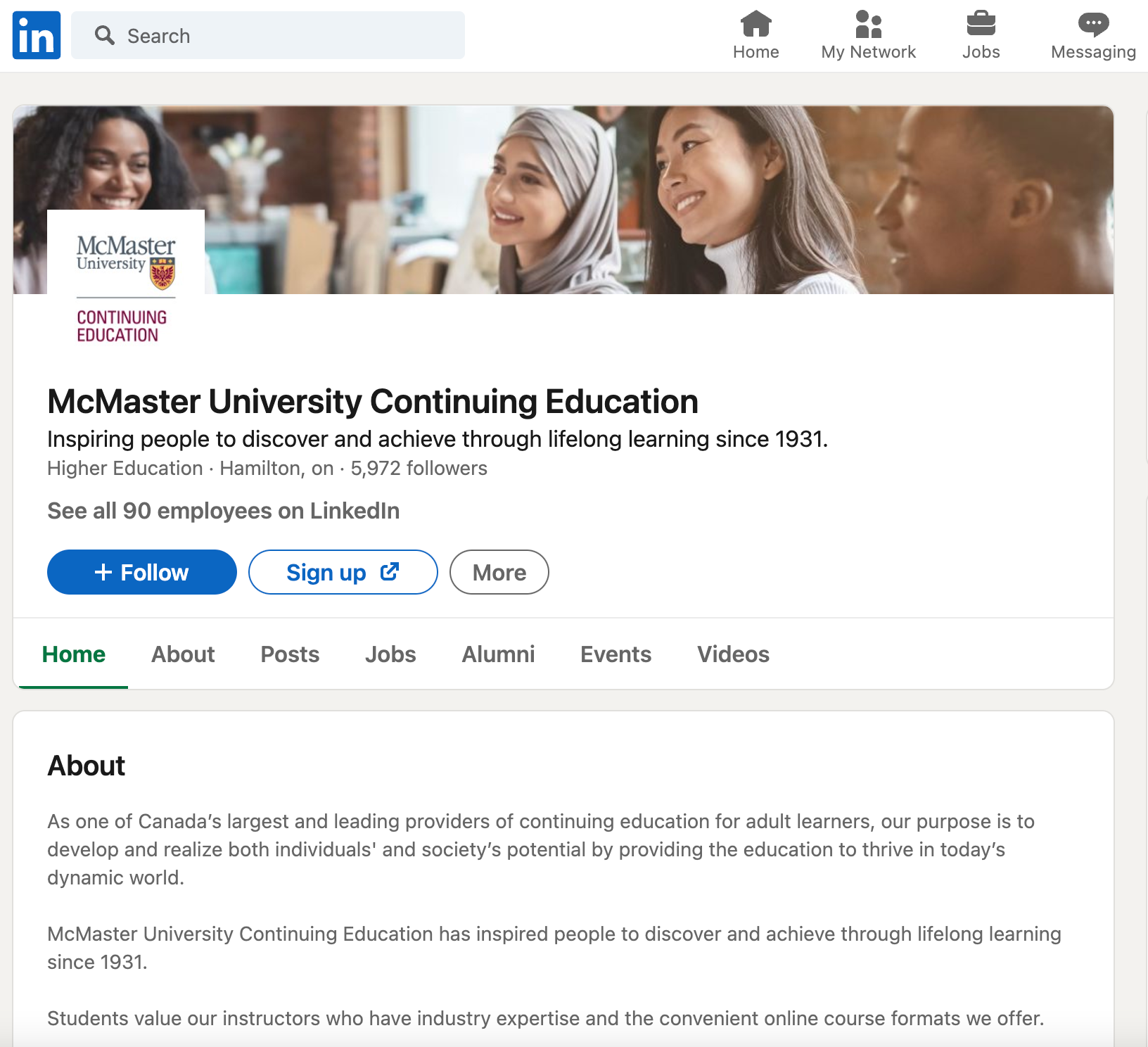Open My Network people icon
Viewport: 1148px width, 1047px height.
pos(869,23)
